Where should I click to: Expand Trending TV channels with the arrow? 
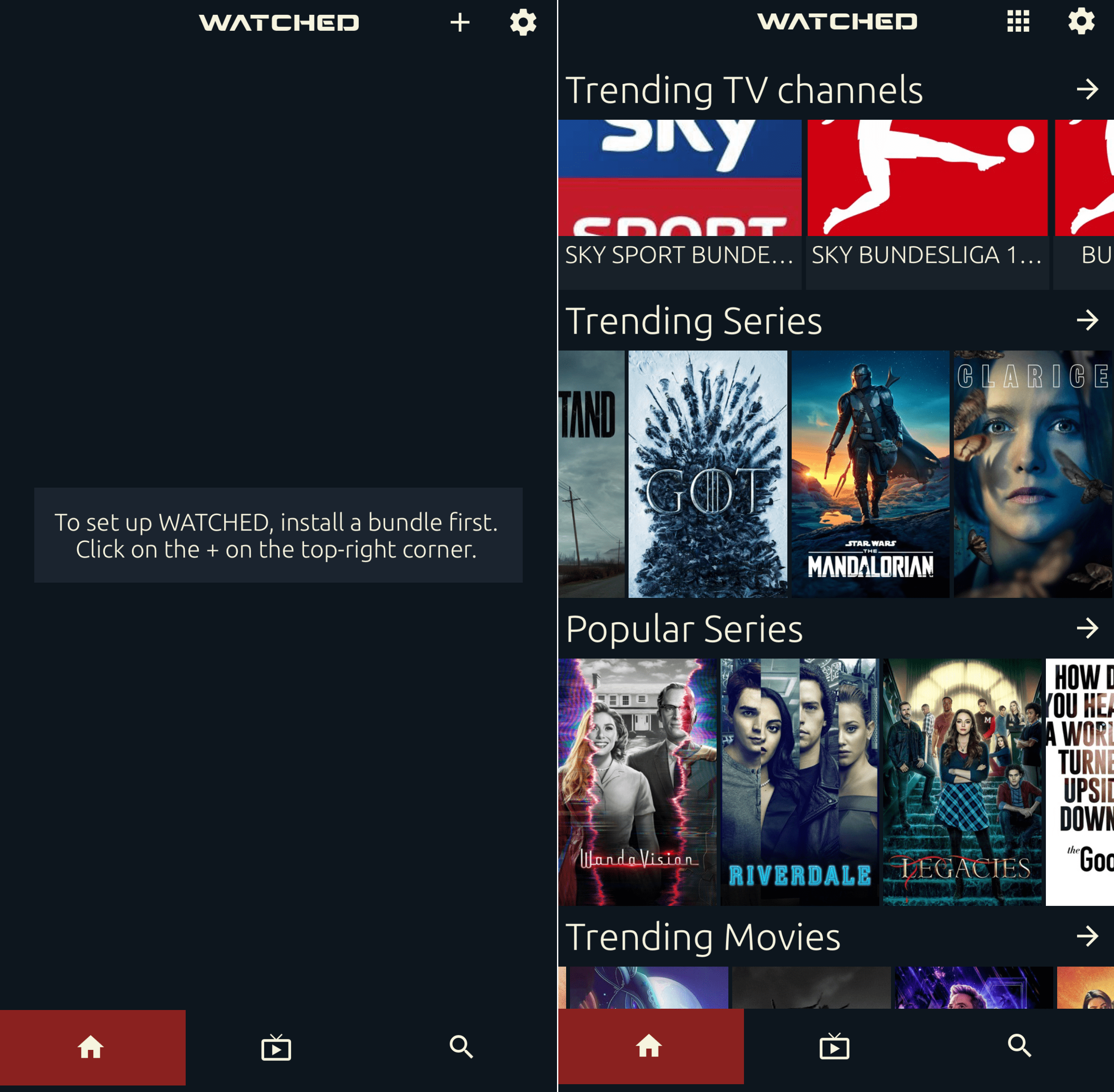[1087, 89]
